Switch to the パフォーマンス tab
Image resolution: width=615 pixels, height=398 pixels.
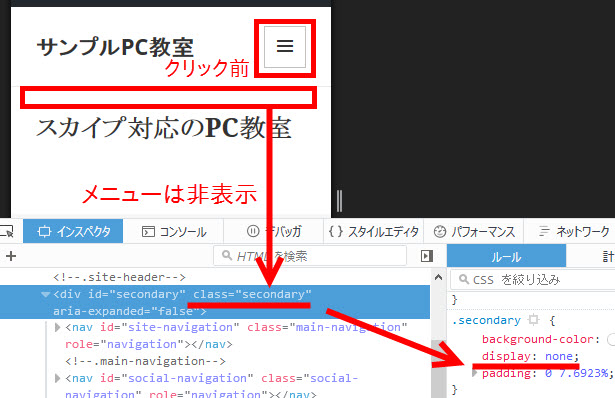(474, 231)
